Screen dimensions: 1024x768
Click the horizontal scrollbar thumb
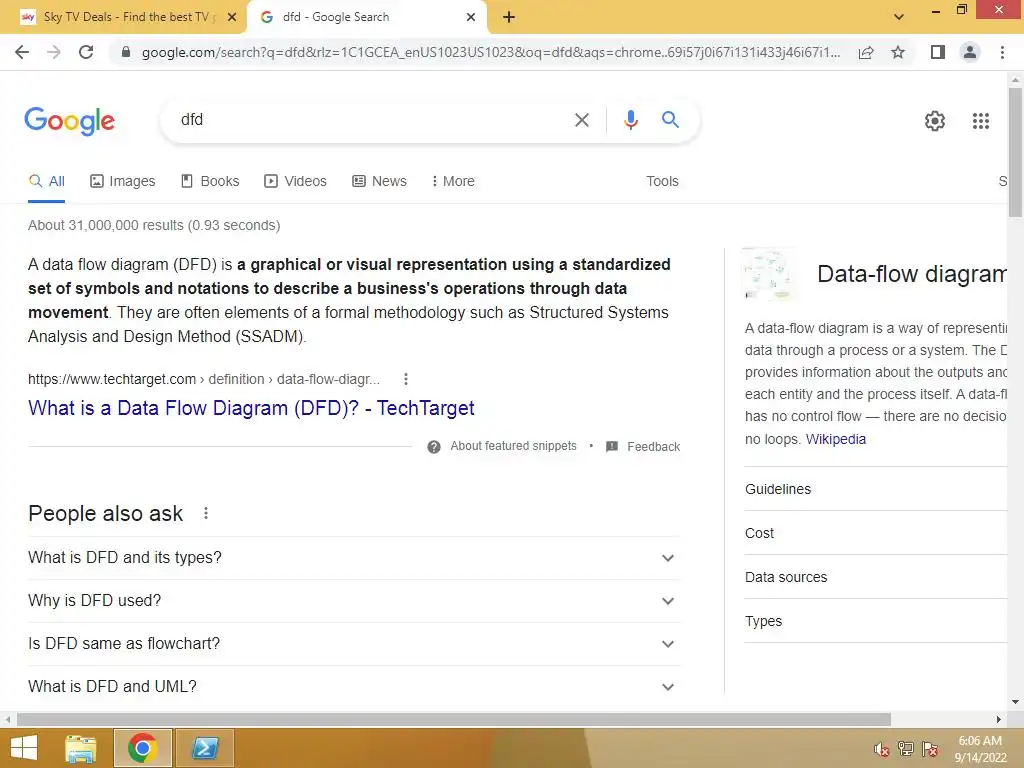tap(454, 720)
